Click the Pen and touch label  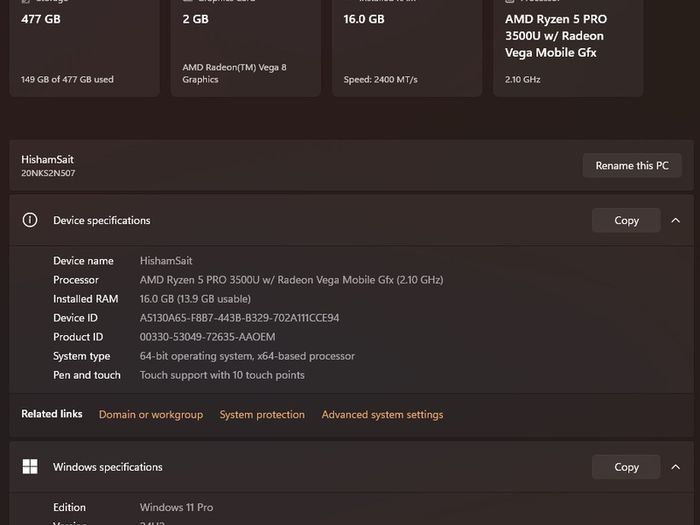pos(87,375)
